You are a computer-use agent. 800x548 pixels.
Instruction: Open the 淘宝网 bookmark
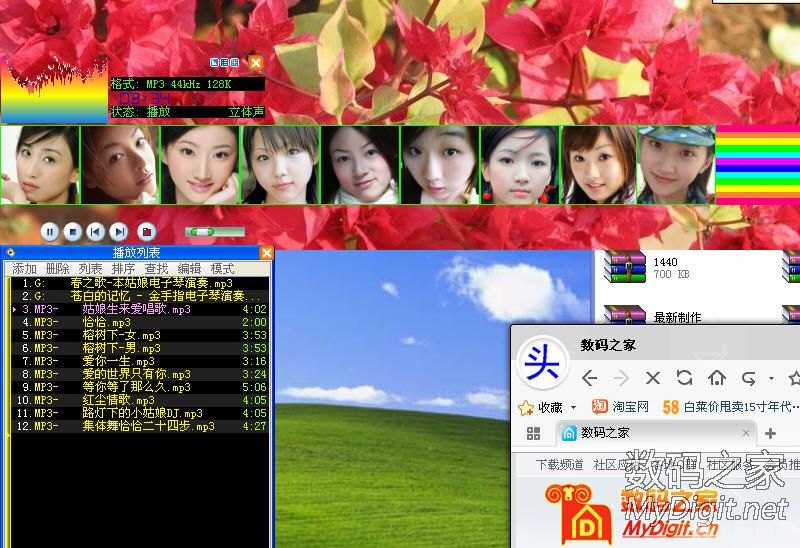pyautogui.click(x=620, y=407)
